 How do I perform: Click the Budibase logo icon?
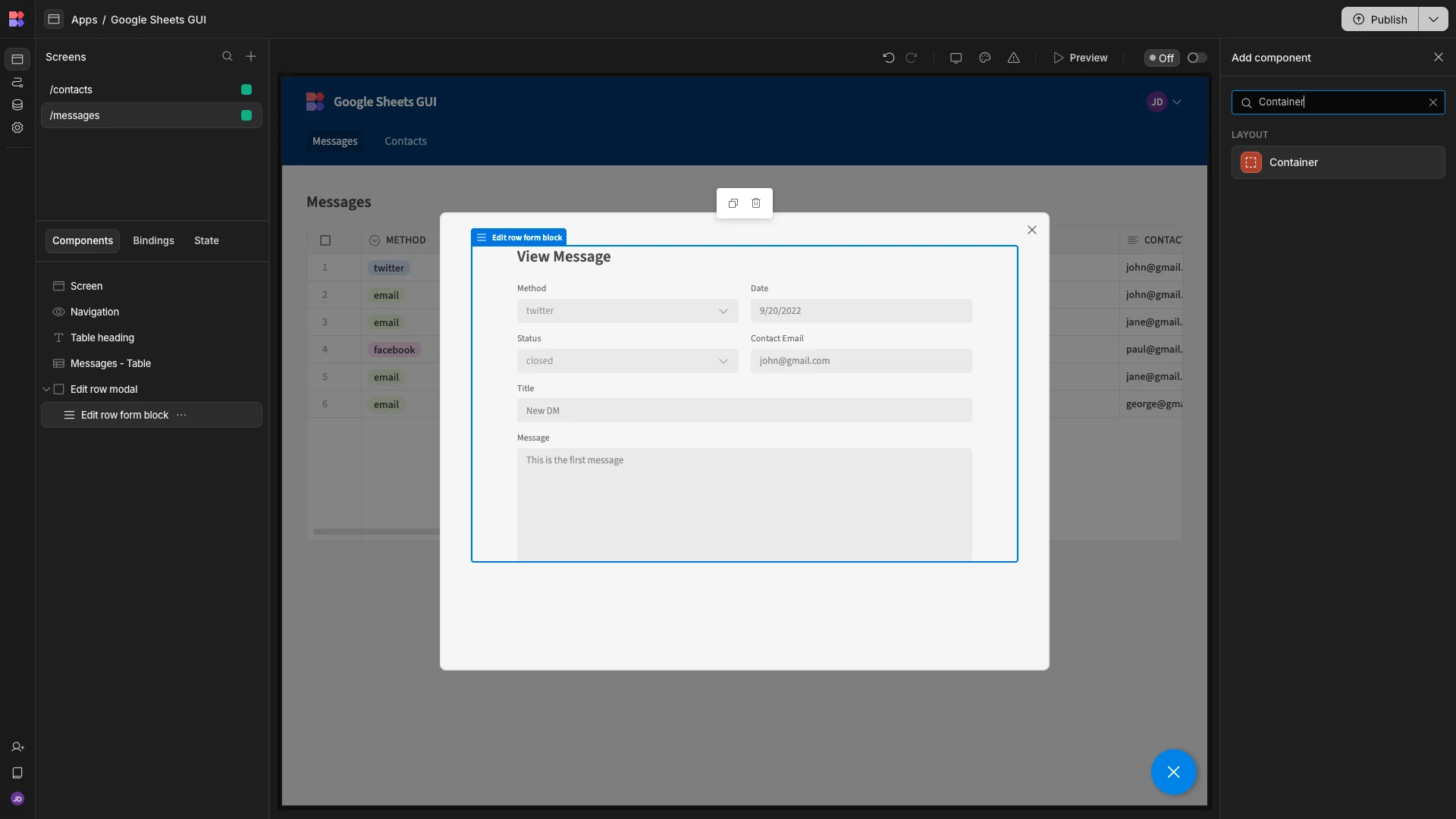[16, 19]
